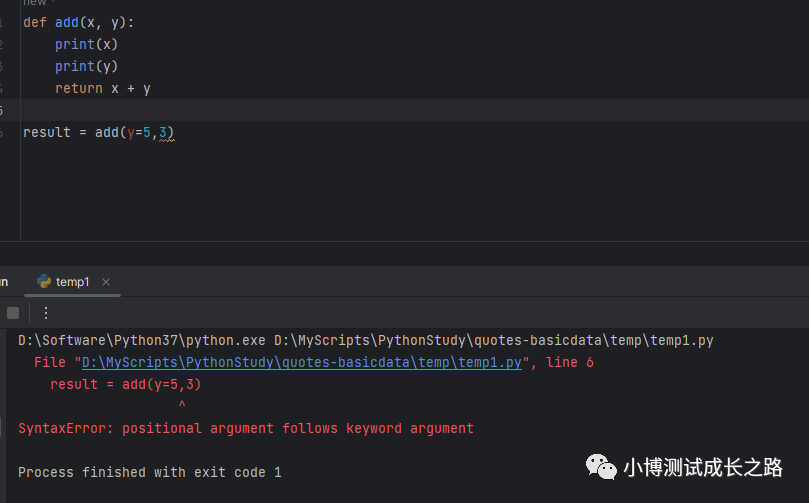Image resolution: width=809 pixels, height=503 pixels.
Task: Click the Python icon on temp1 tab
Action: pyautogui.click(x=44, y=282)
